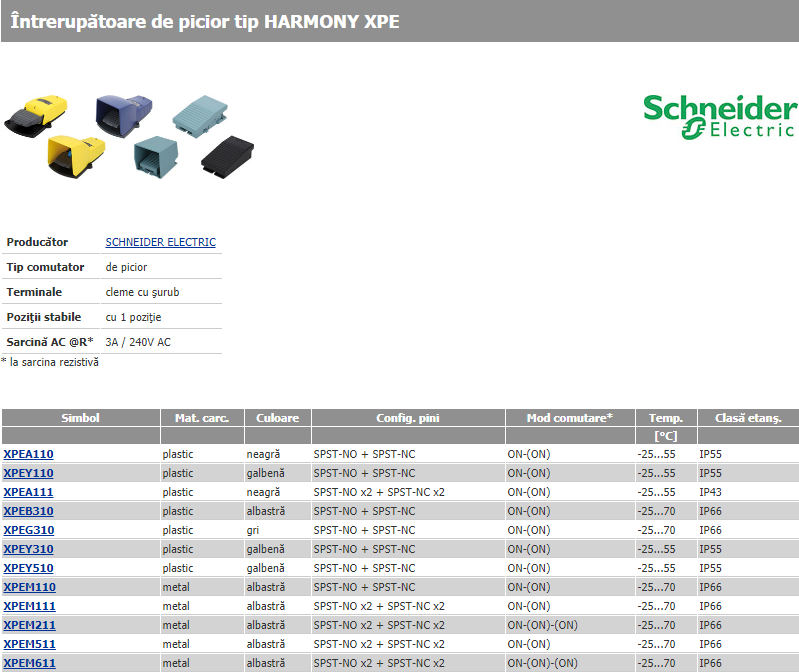
Task: Click 'plastic' in the XPEY310 row
Action: click(178, 549)
